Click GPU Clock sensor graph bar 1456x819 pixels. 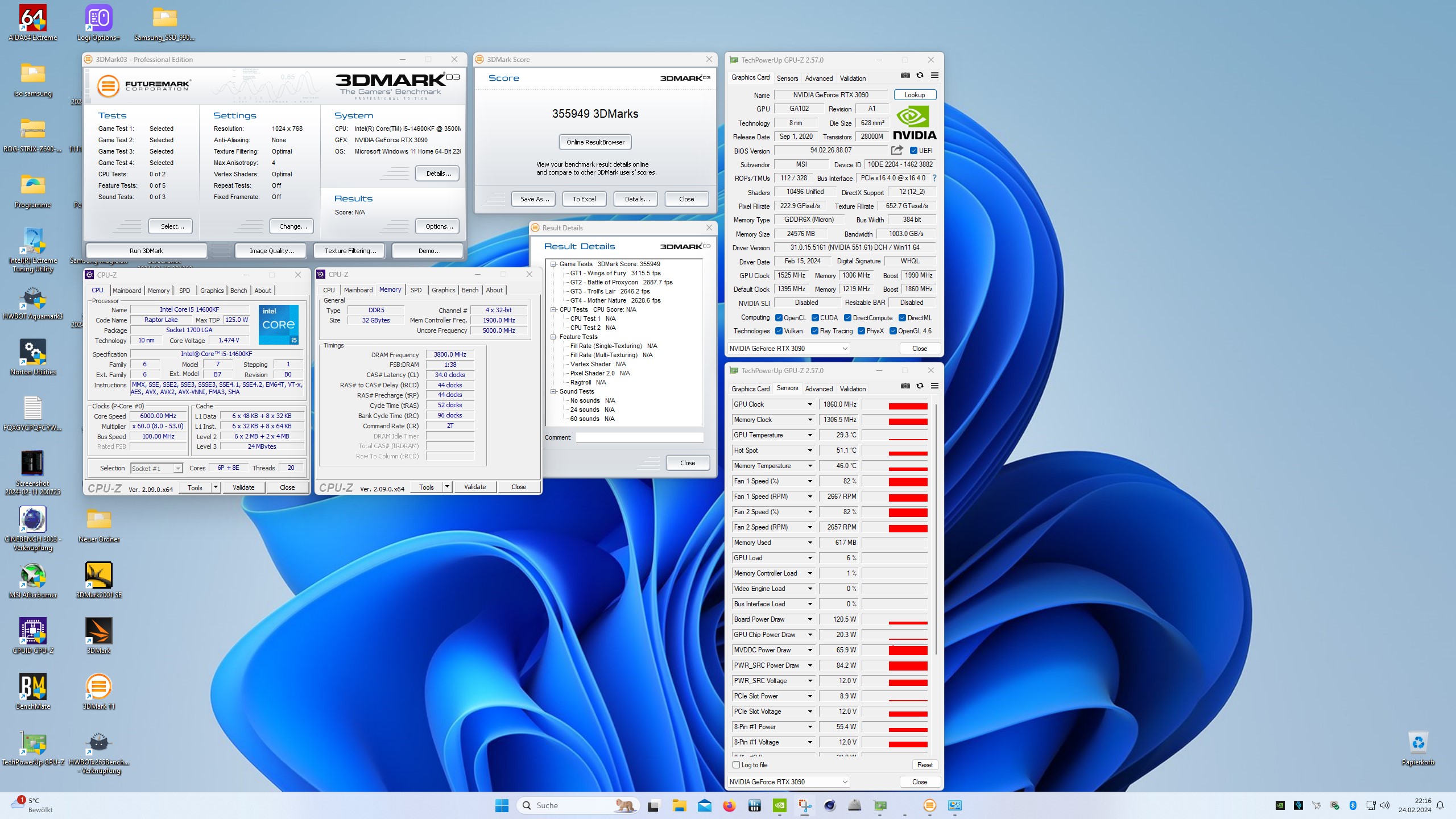(x=895, y=404)
